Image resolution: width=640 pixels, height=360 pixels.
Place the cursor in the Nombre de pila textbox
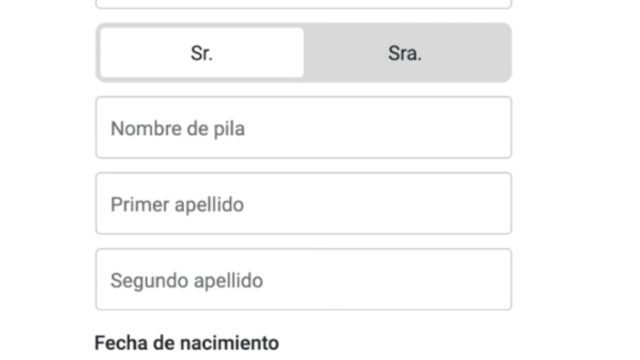[x=304, y=127]
